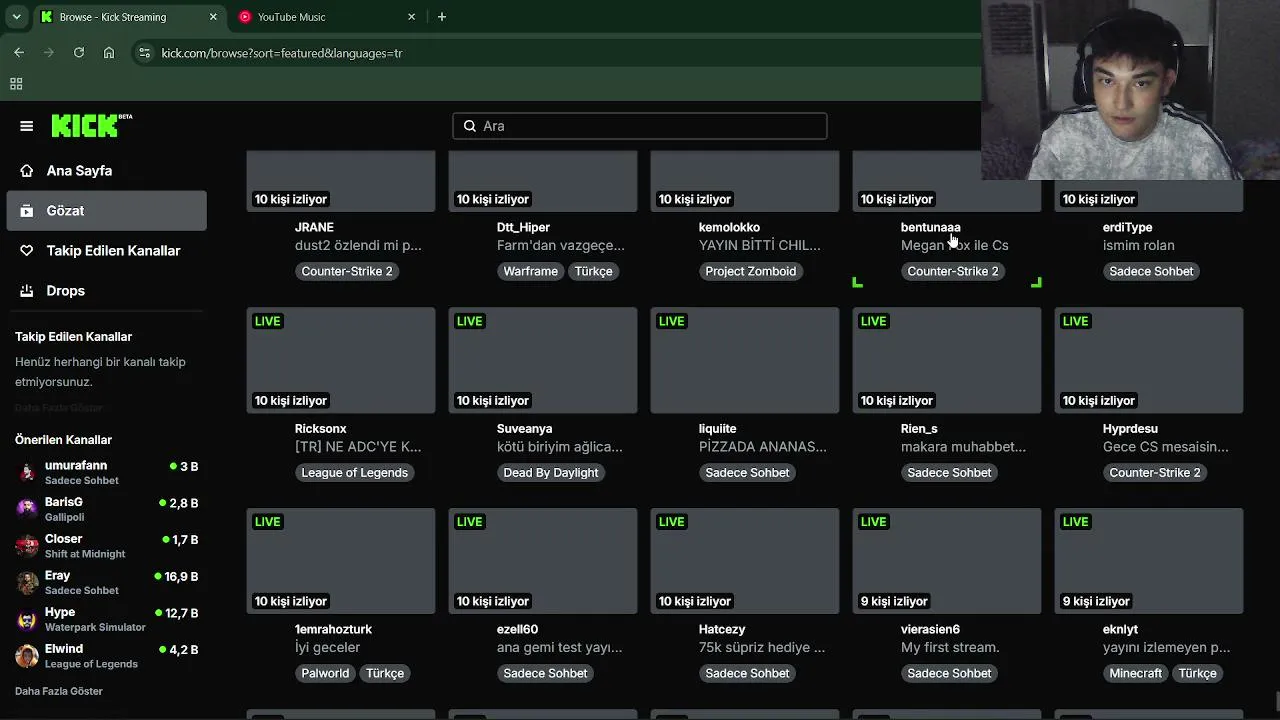Open Suveanya stream thumbnail

pos(543,360)
